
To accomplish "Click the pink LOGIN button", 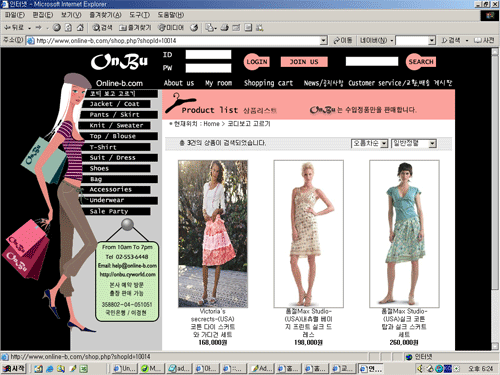I will click(257, 62).
